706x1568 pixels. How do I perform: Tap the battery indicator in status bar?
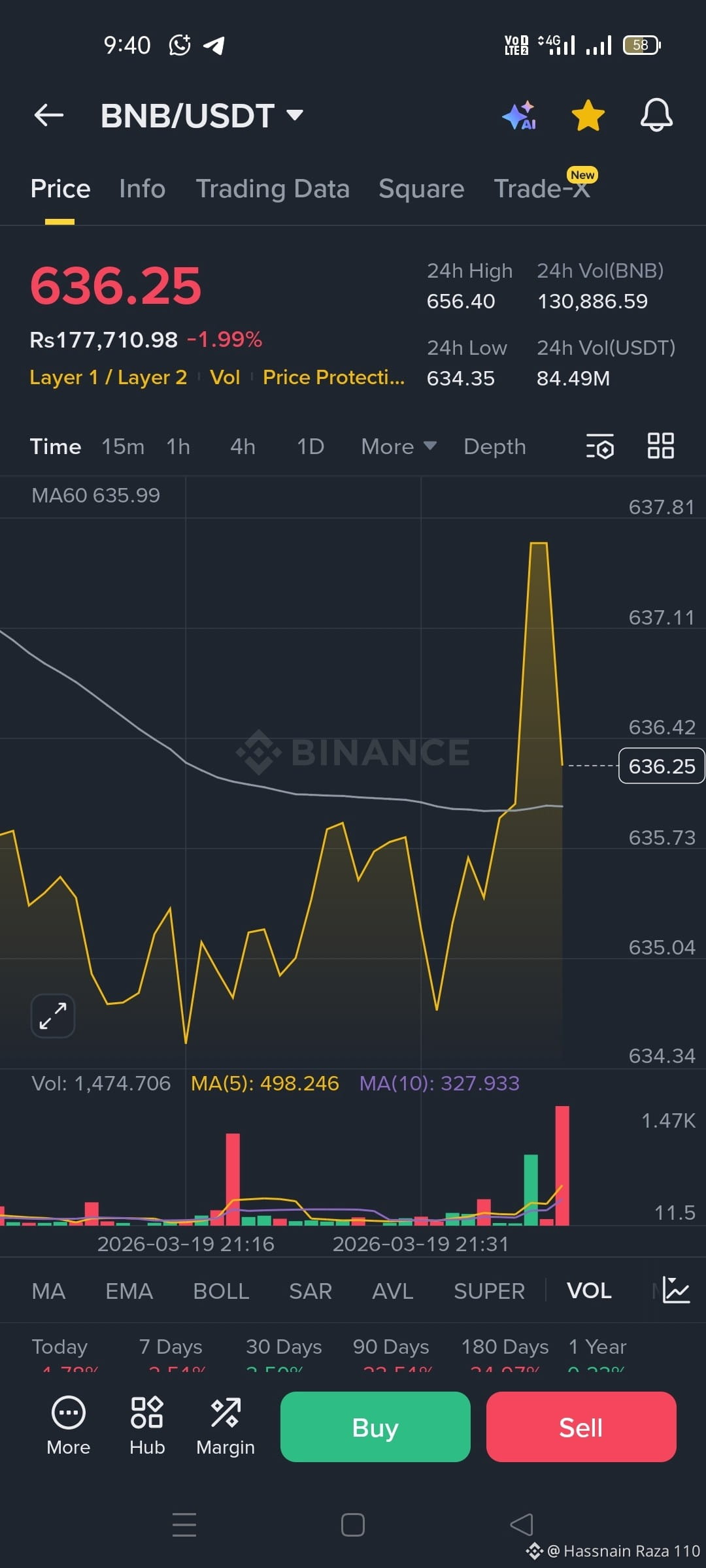tap(642, 45)
